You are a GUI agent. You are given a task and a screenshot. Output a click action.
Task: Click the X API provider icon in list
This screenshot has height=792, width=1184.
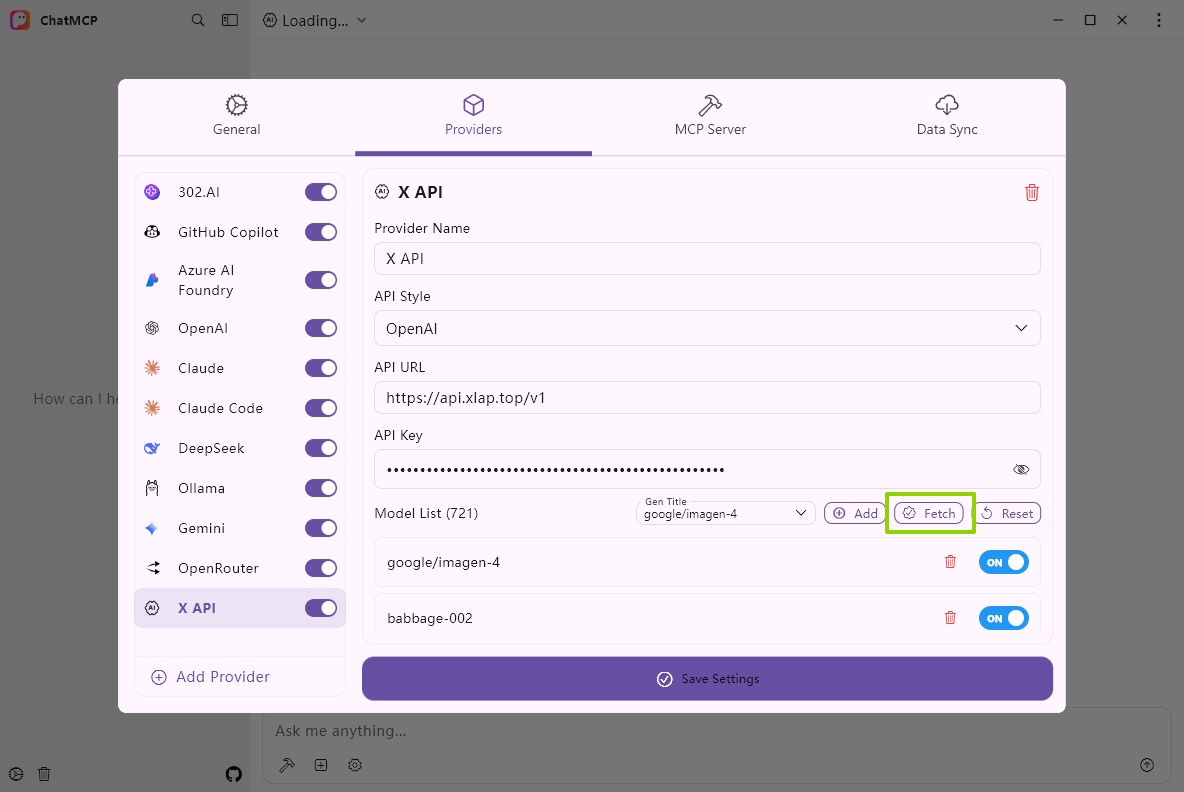152,608
